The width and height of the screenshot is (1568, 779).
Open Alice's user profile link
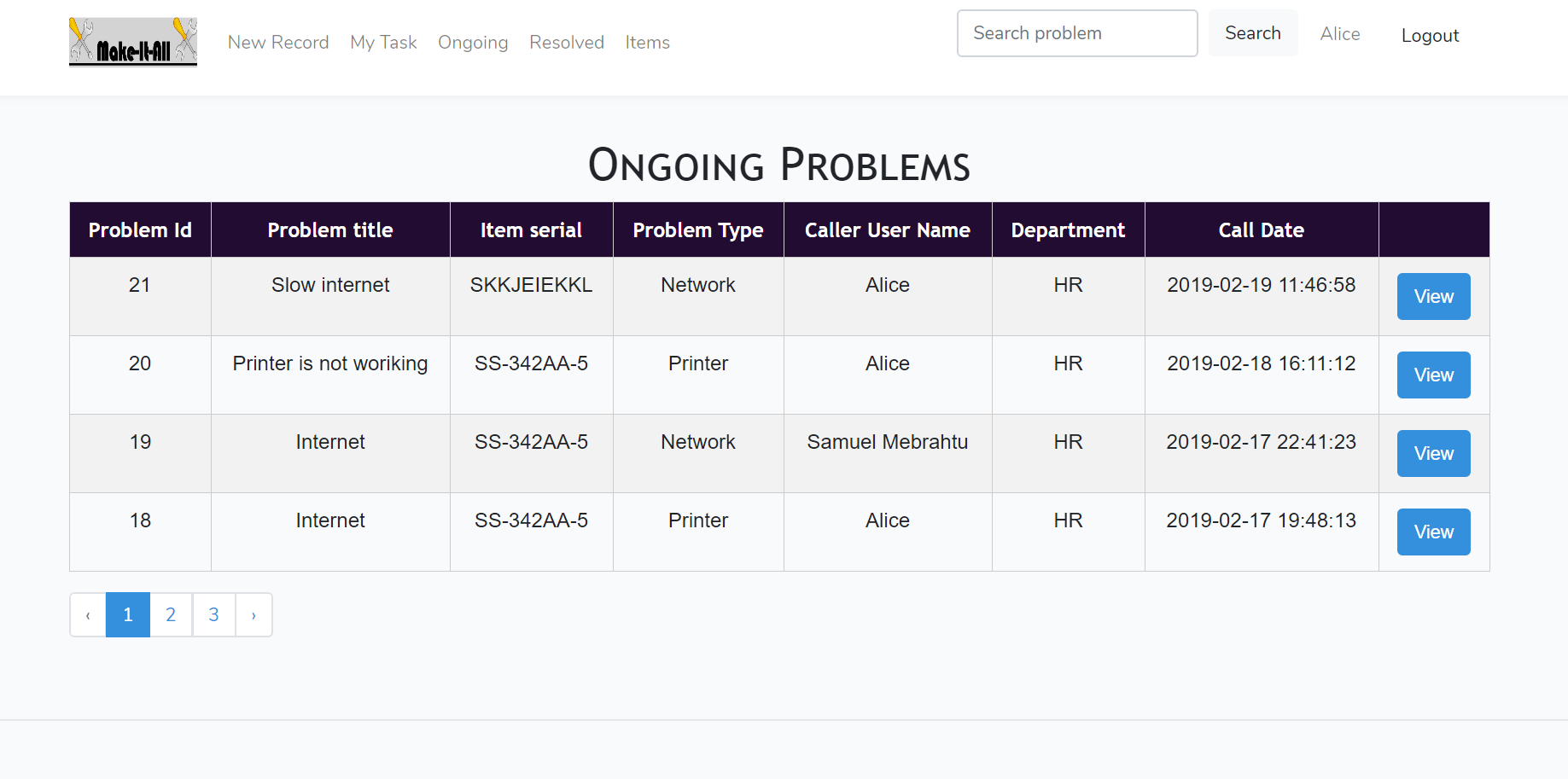[1339, 34]
